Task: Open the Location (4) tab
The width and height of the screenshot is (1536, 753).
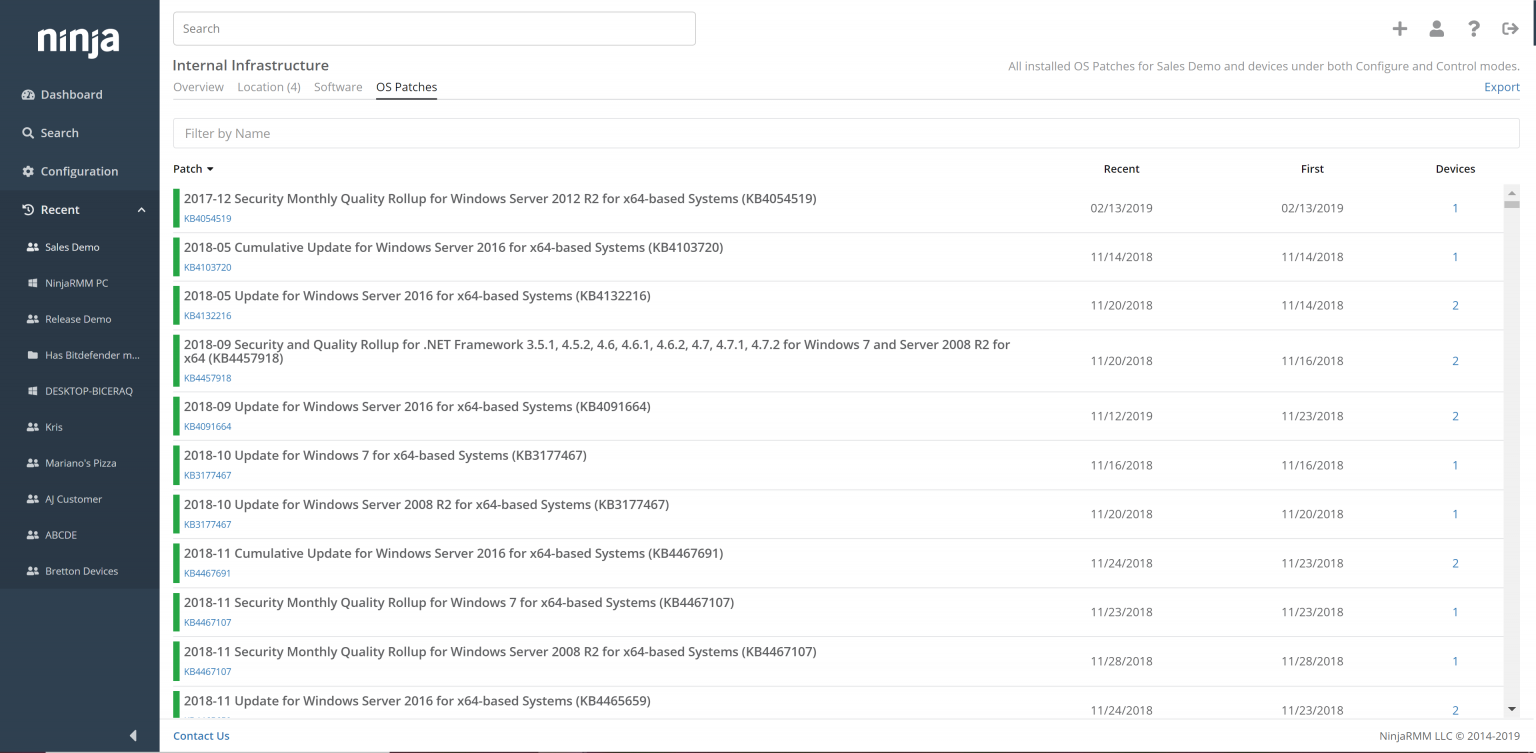Action: pyautogui.click(x=269, y=87)
